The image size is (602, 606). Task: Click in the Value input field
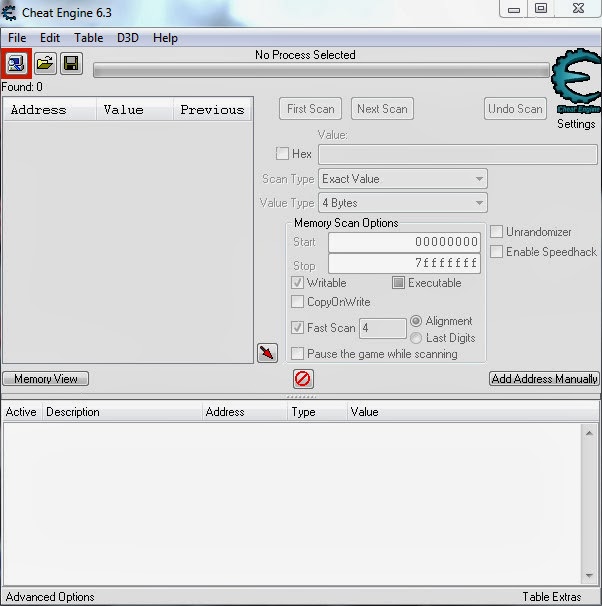[458, 155]
